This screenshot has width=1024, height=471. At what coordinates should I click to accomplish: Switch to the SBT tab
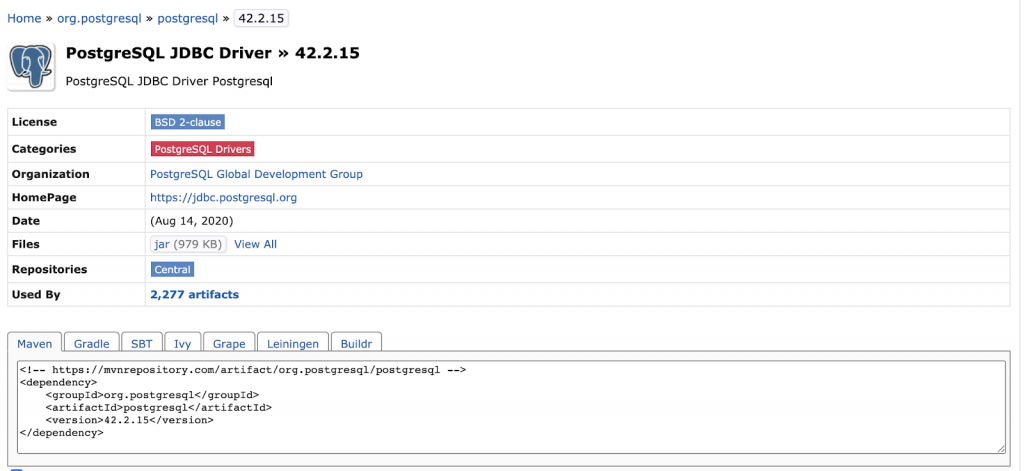point(142,343)
